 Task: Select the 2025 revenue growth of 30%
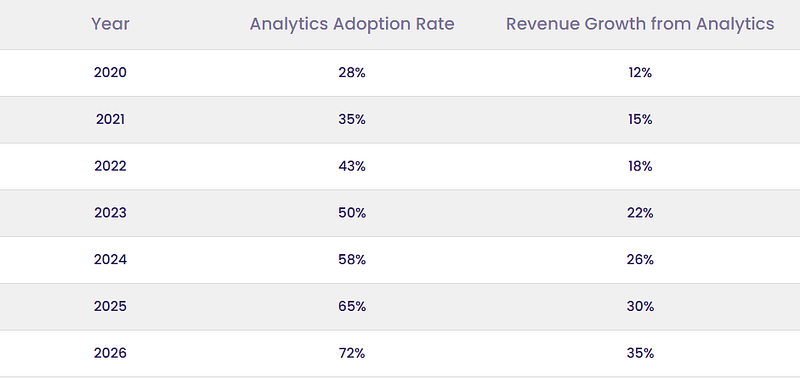point(640,306)
